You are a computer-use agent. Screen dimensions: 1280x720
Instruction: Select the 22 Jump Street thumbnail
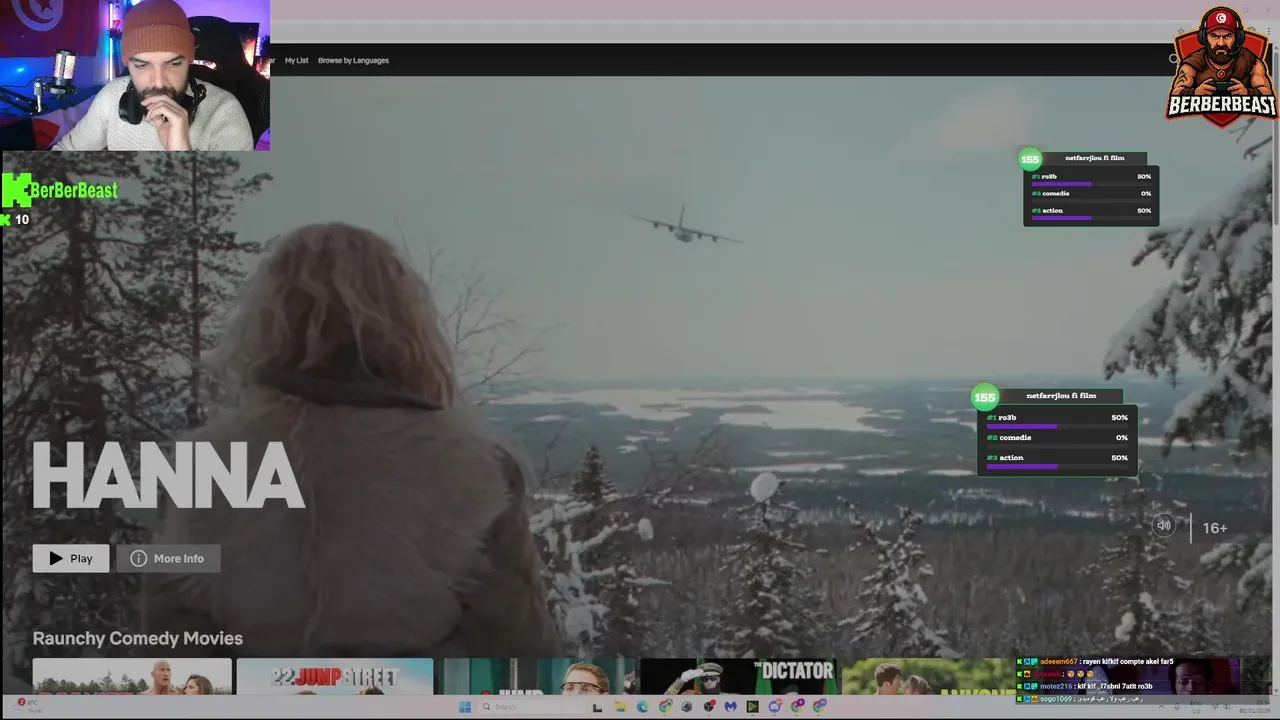[335, 676]
